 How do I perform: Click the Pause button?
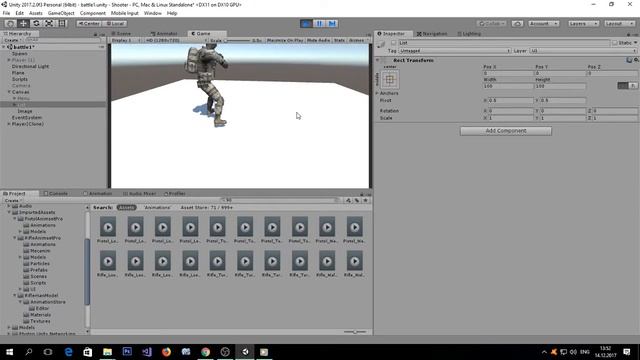pos(319,24)
